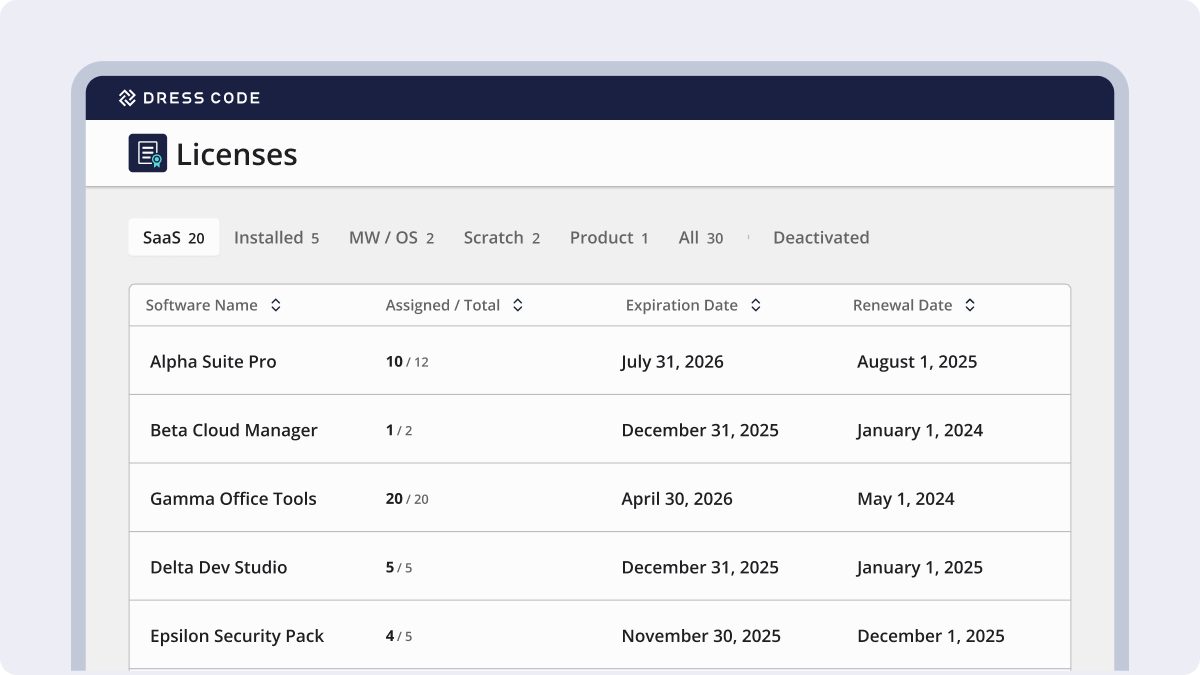Go to the Scratch tab
Screen dimensions: 1200x675
pos(501,238)
